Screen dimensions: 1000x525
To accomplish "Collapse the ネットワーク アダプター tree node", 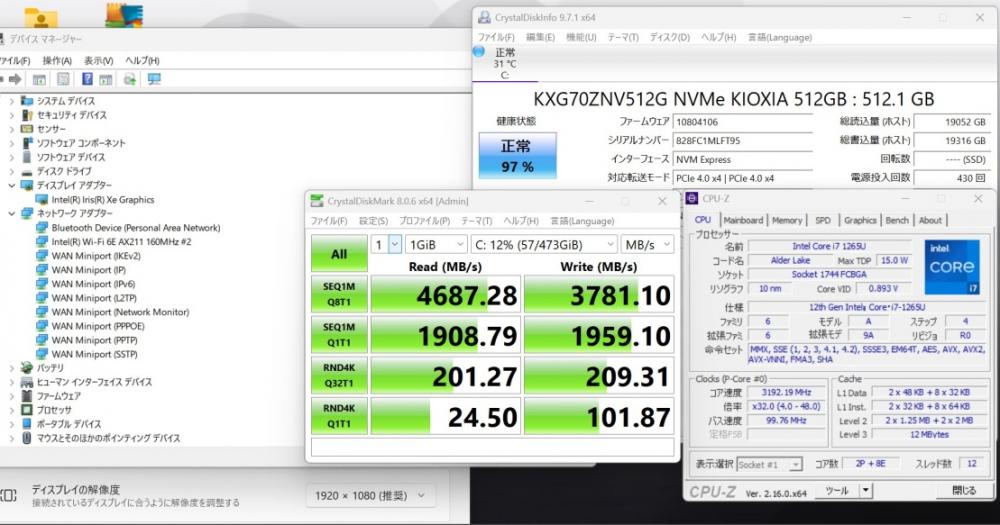I will pos(11,213).
